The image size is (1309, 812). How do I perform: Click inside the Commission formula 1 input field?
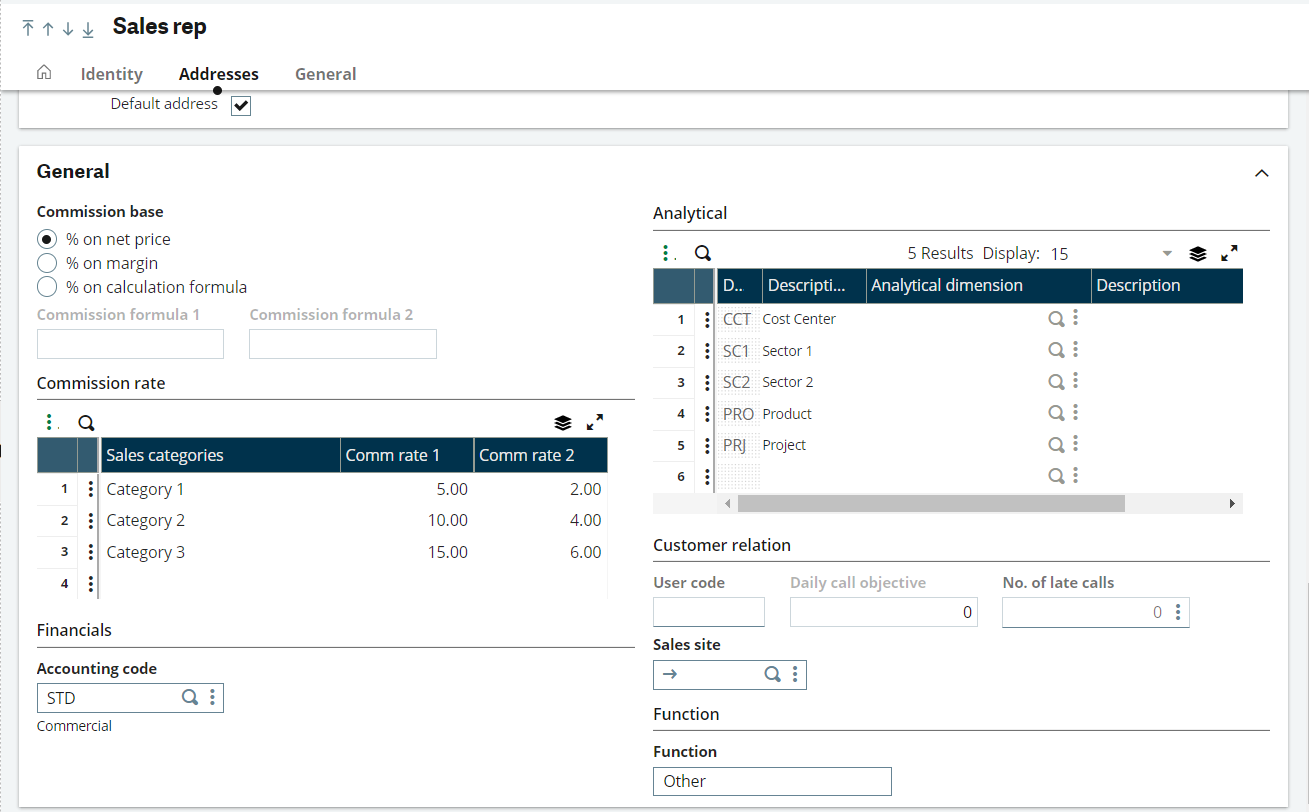click(x=130, y=343)
